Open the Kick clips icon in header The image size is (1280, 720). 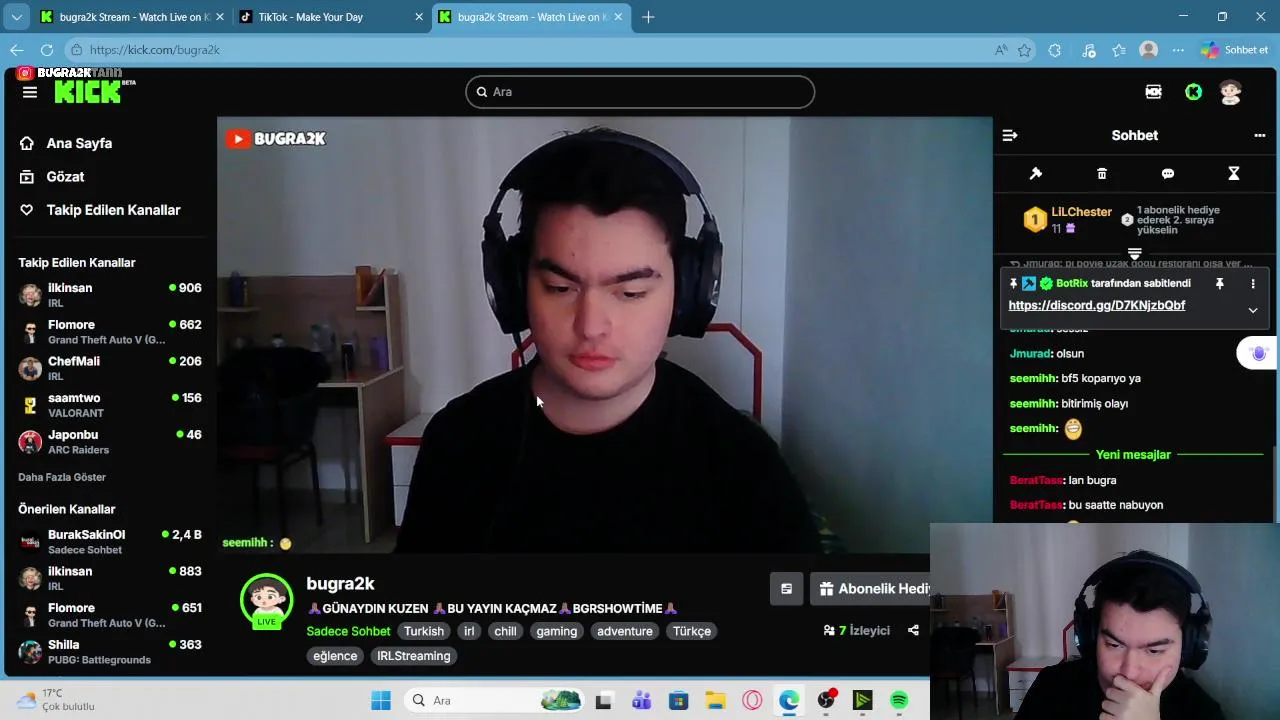point(1153,92)
